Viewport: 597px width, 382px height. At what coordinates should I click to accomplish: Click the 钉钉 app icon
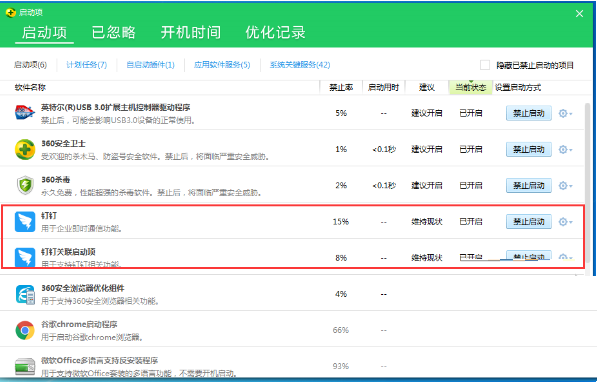[x=25, y=222]
